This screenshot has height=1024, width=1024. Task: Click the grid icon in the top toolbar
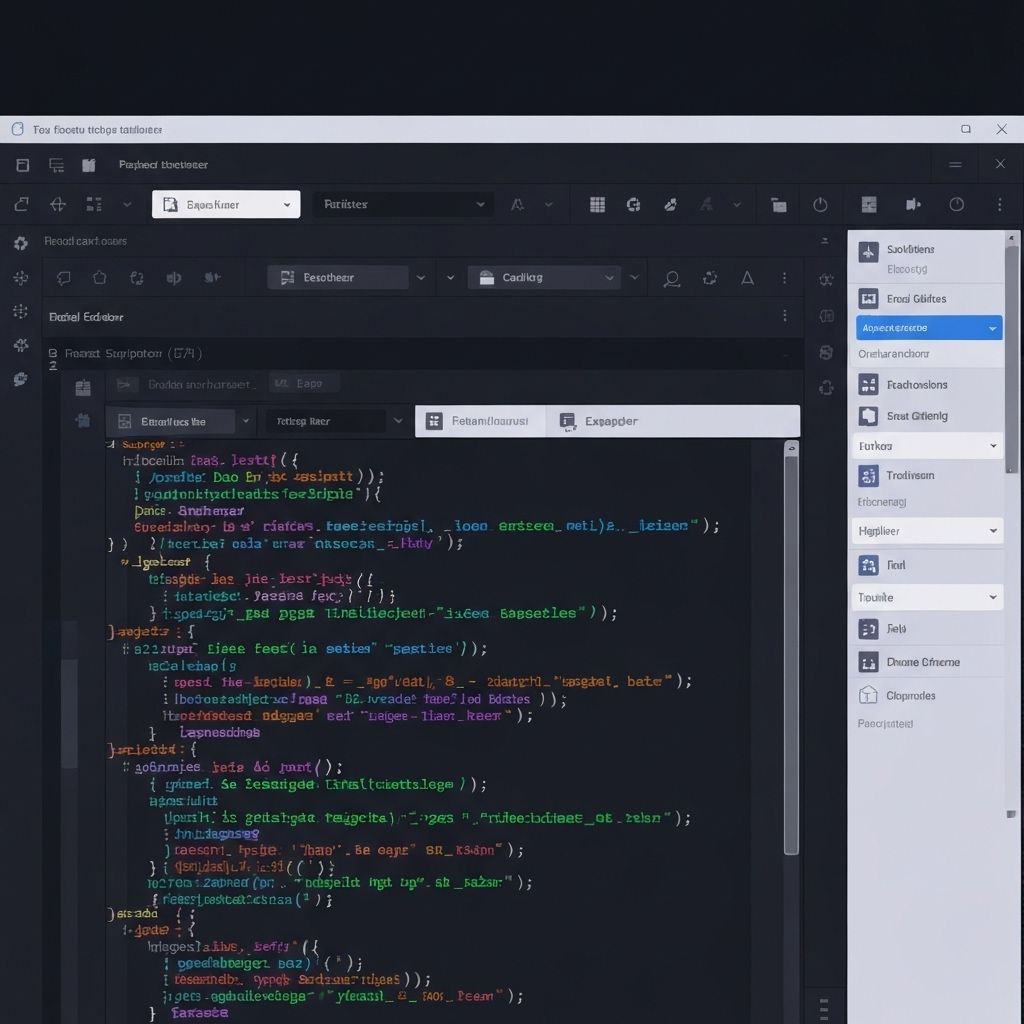pyautogui.click(x=597, y=205)
